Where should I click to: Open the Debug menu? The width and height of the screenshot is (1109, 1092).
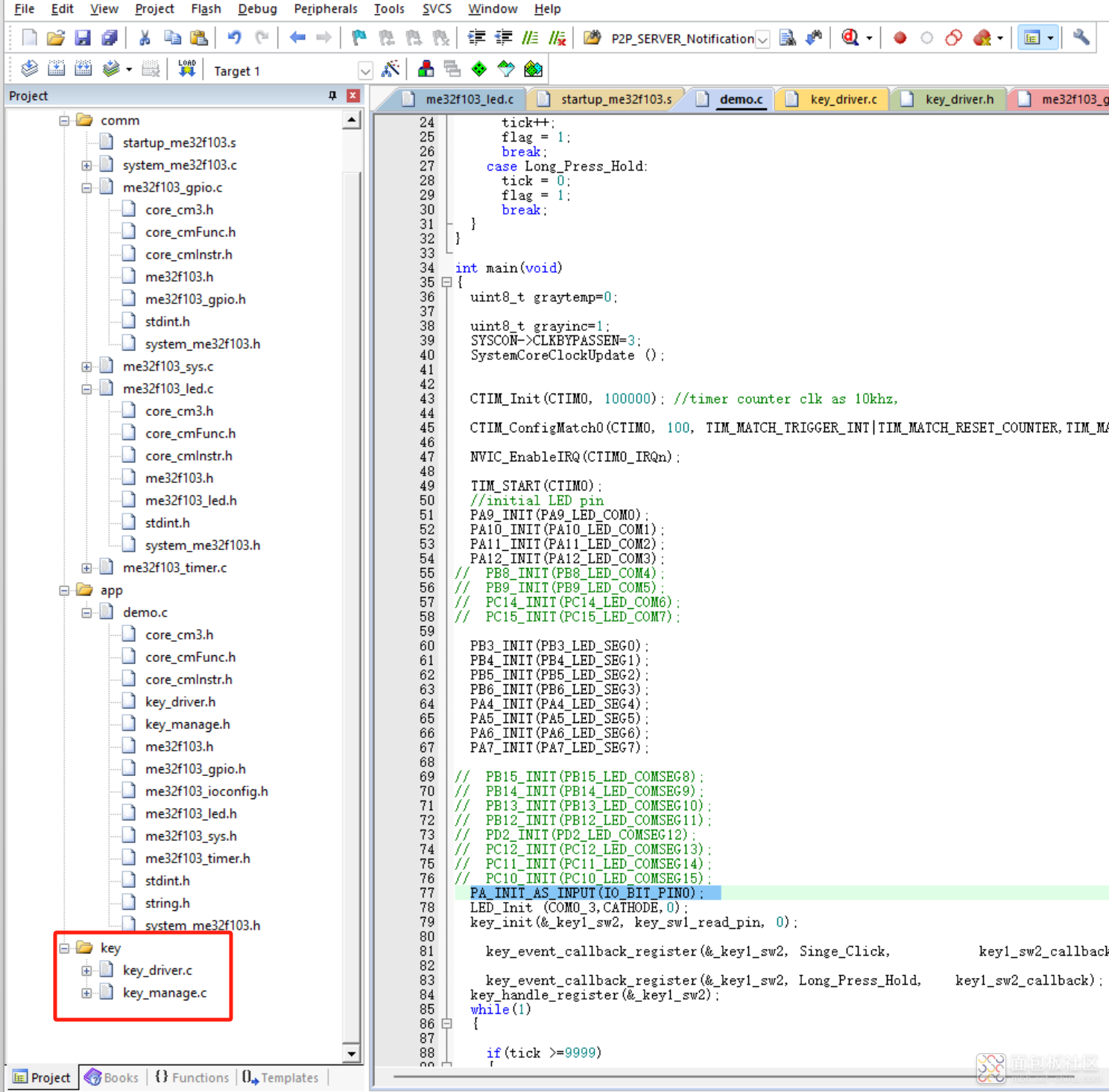click(x=257, y=9)
